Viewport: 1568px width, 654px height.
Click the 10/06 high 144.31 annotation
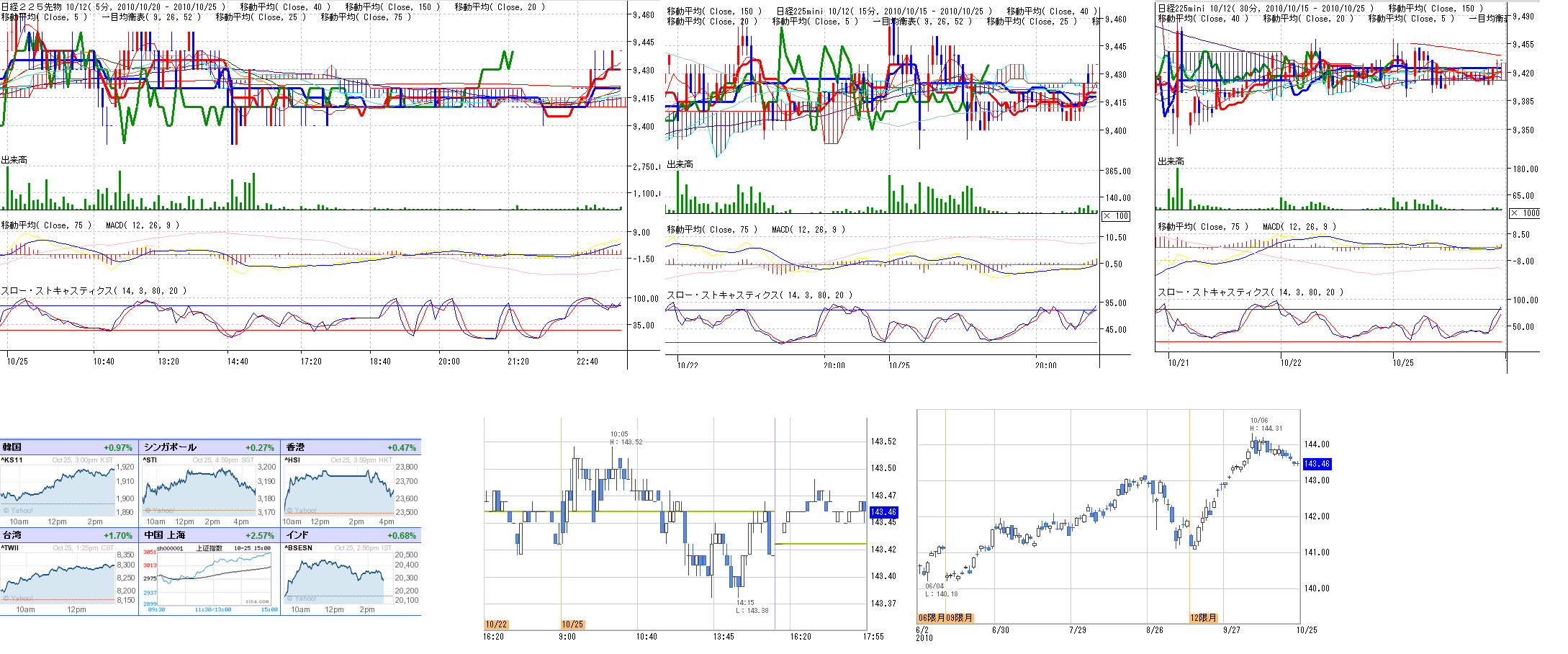click(x=1266, y=424)
